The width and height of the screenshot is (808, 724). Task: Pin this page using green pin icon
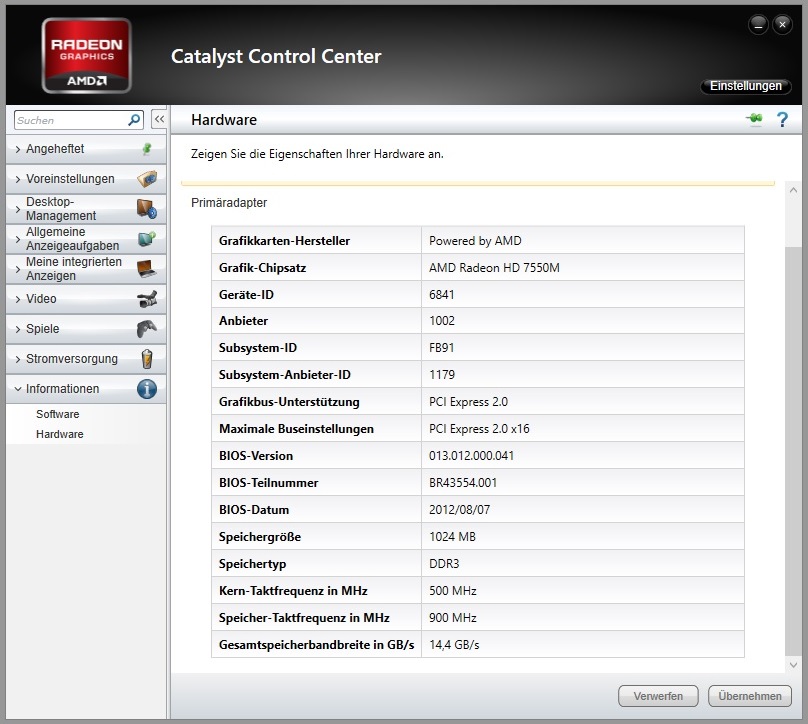754,119
